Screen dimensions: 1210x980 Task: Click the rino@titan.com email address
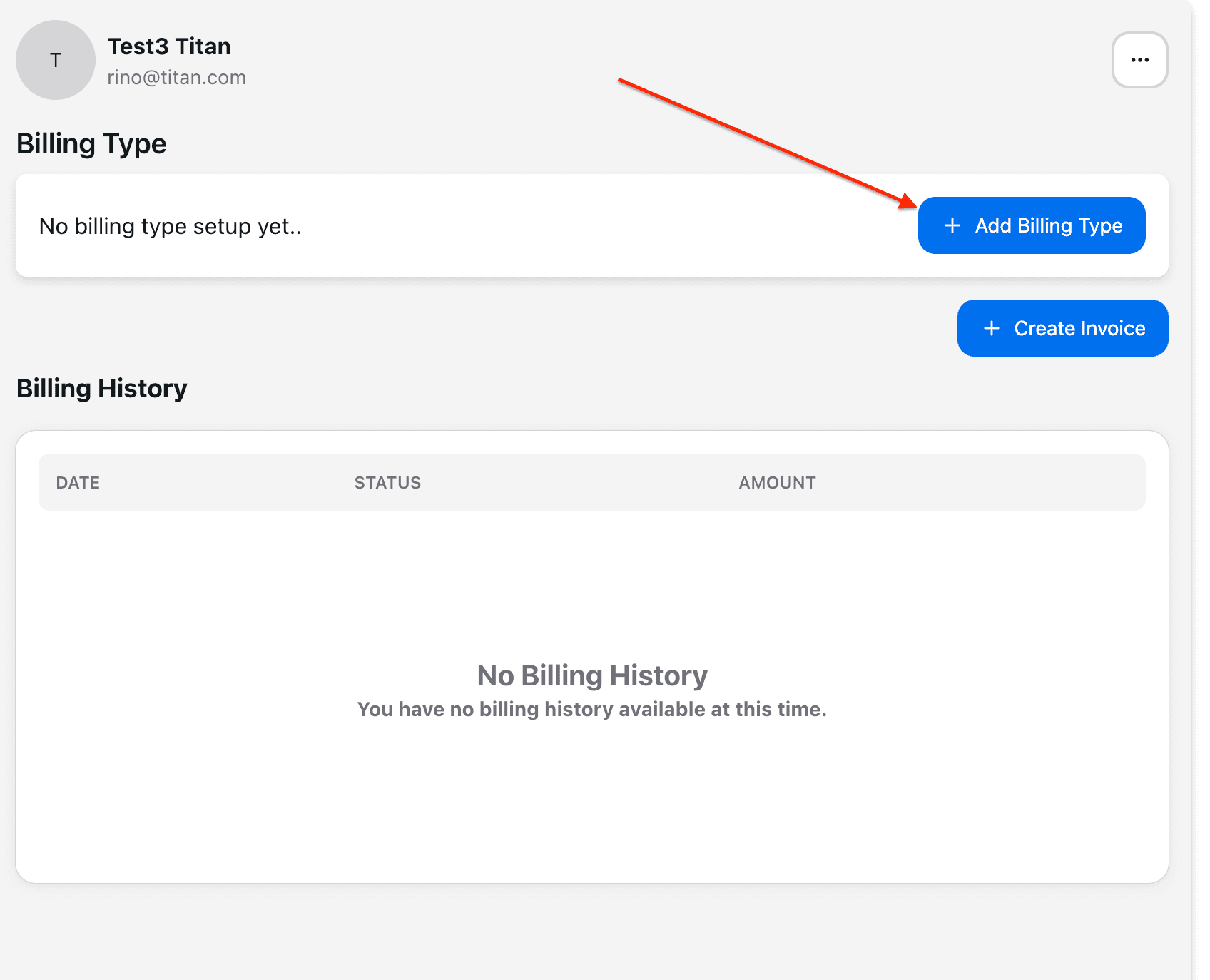pyautogui.click(x=176, y=78)
